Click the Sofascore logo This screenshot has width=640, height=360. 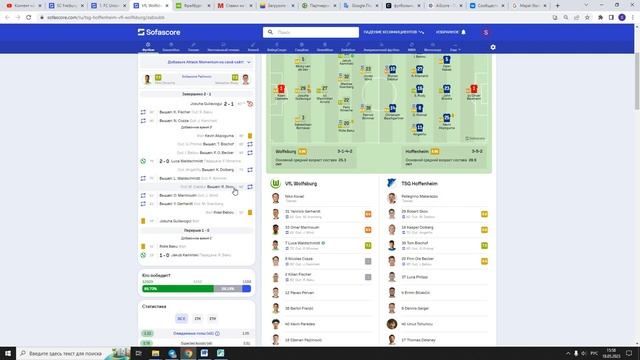coord(159,32)
